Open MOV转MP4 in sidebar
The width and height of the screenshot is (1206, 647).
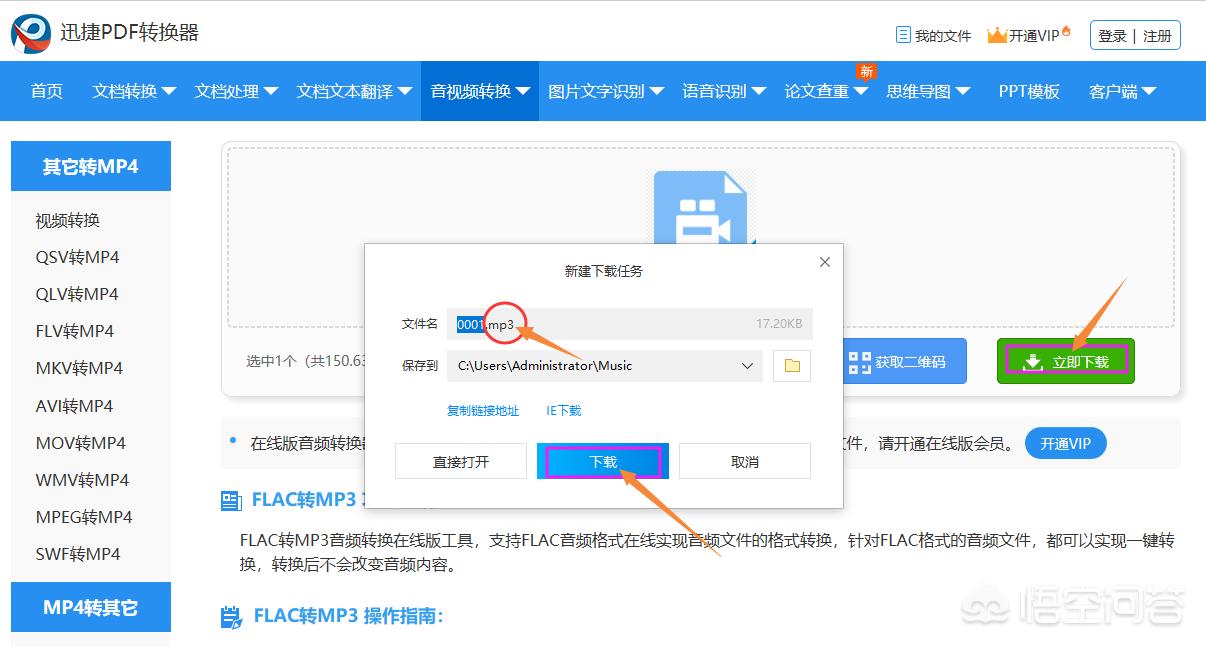click(81, 443)
